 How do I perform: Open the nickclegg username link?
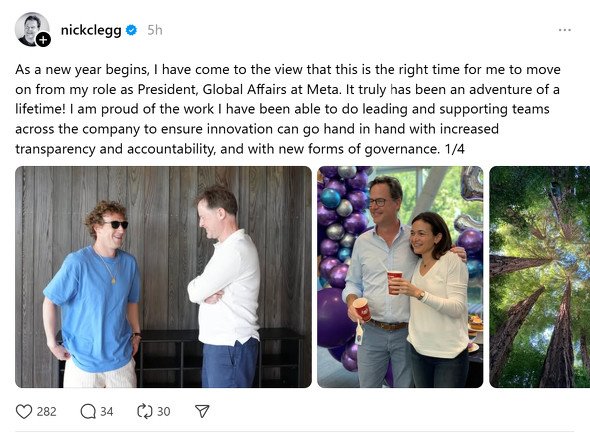pos(91,30)
